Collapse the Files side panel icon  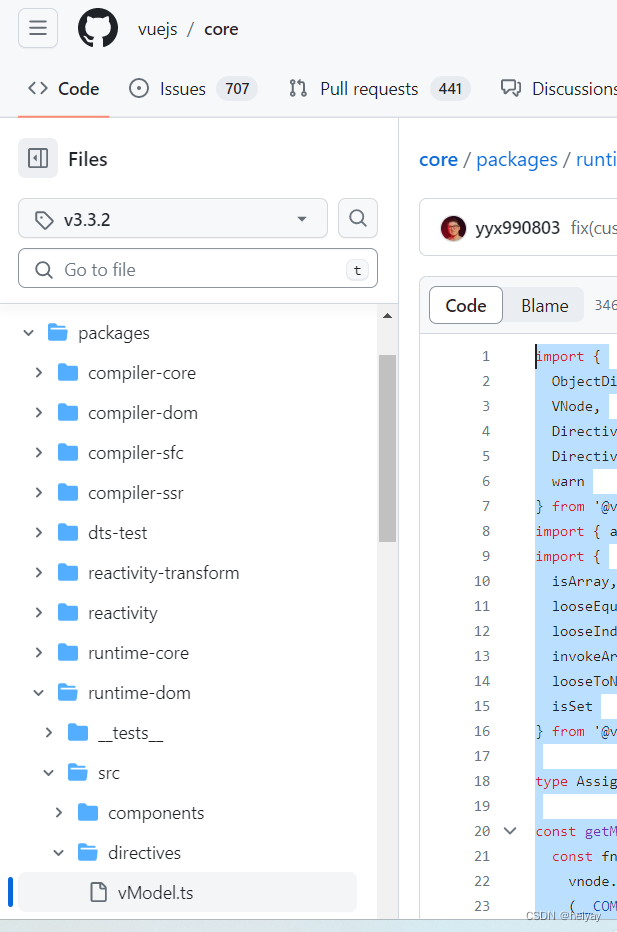pos(38,158)
